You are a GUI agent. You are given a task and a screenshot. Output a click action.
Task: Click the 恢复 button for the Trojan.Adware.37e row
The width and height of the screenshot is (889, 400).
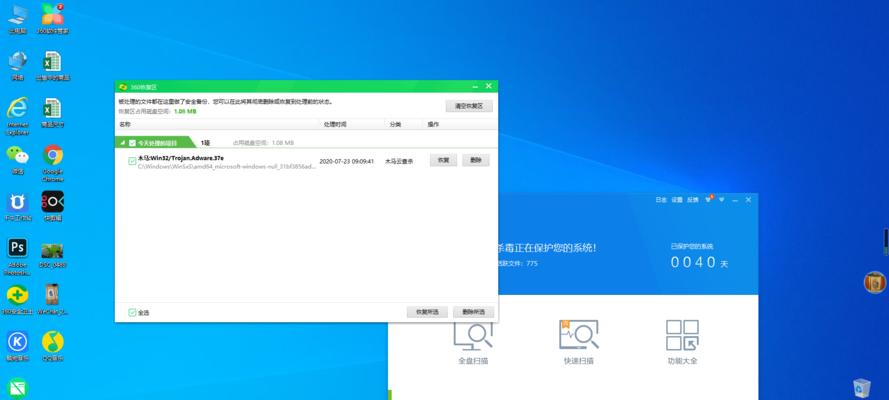443,160
